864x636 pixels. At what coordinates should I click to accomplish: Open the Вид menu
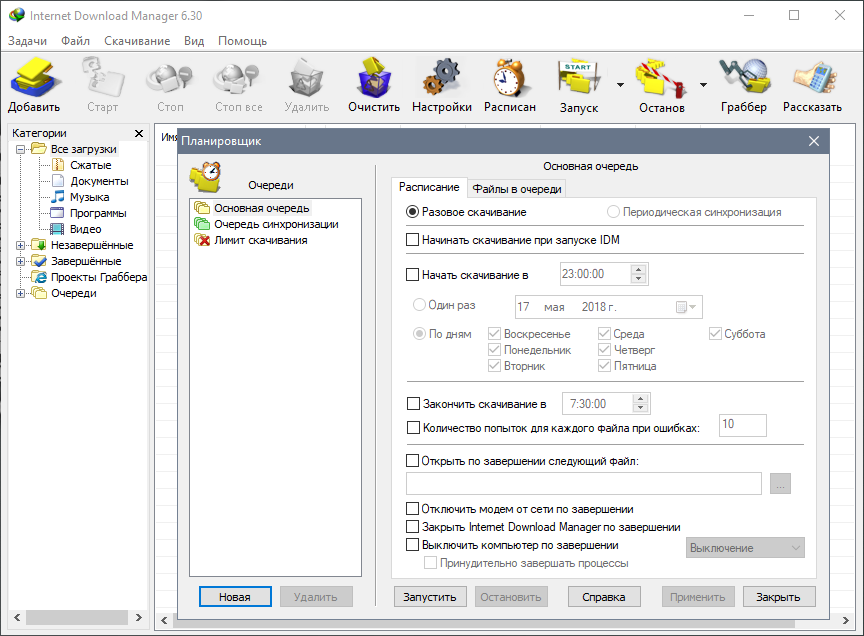[194, 41]
